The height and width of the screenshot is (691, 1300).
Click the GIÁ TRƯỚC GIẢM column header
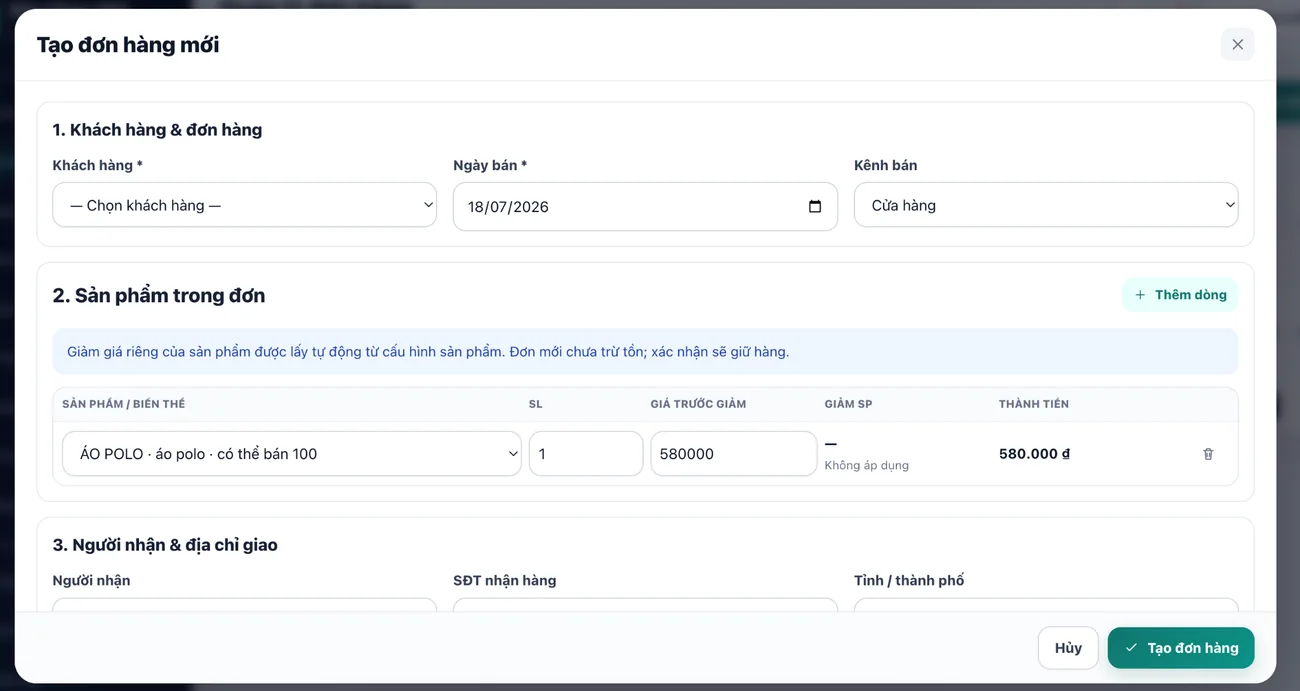698,404
